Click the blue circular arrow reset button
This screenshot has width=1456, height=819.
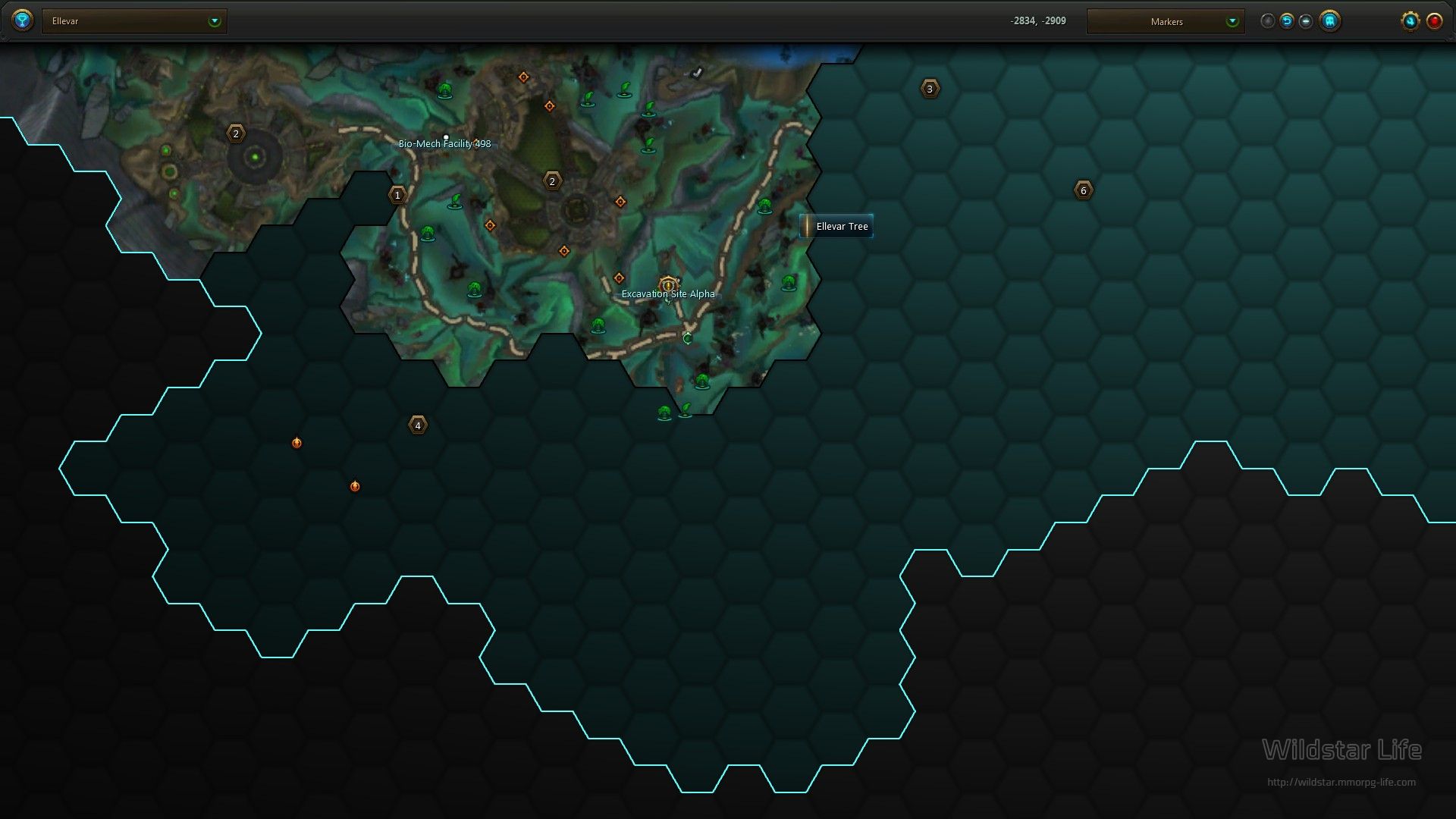pyautogui.click(x=1286, y=21)
